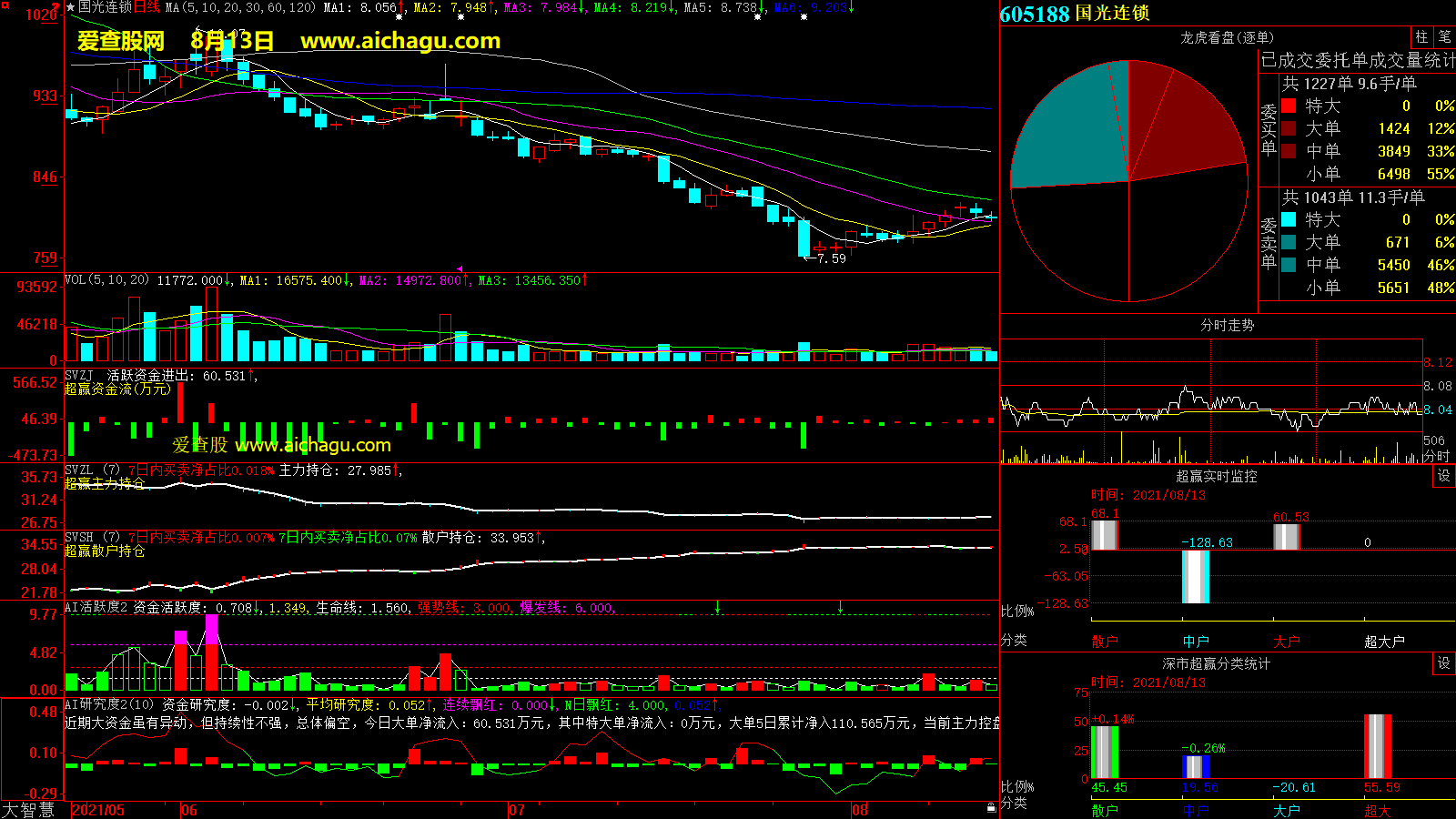Click the star icon before 国光连锁
Screen dimensions: 1456x819
coord(70,7)
